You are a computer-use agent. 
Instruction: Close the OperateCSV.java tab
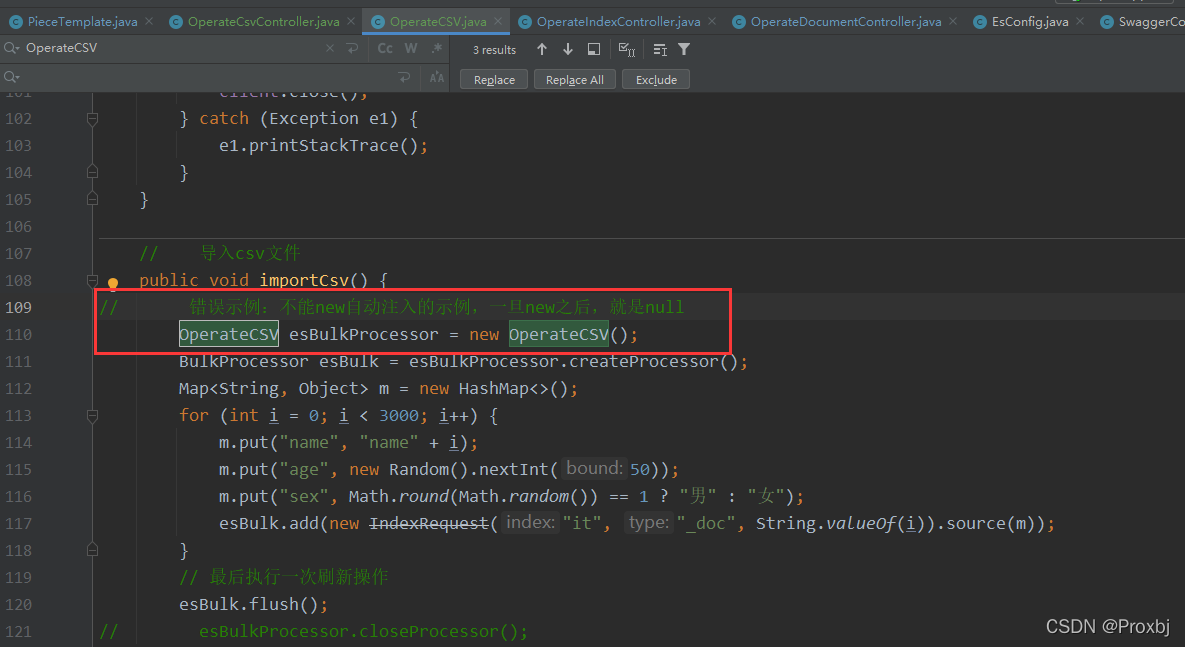(497, 22)
